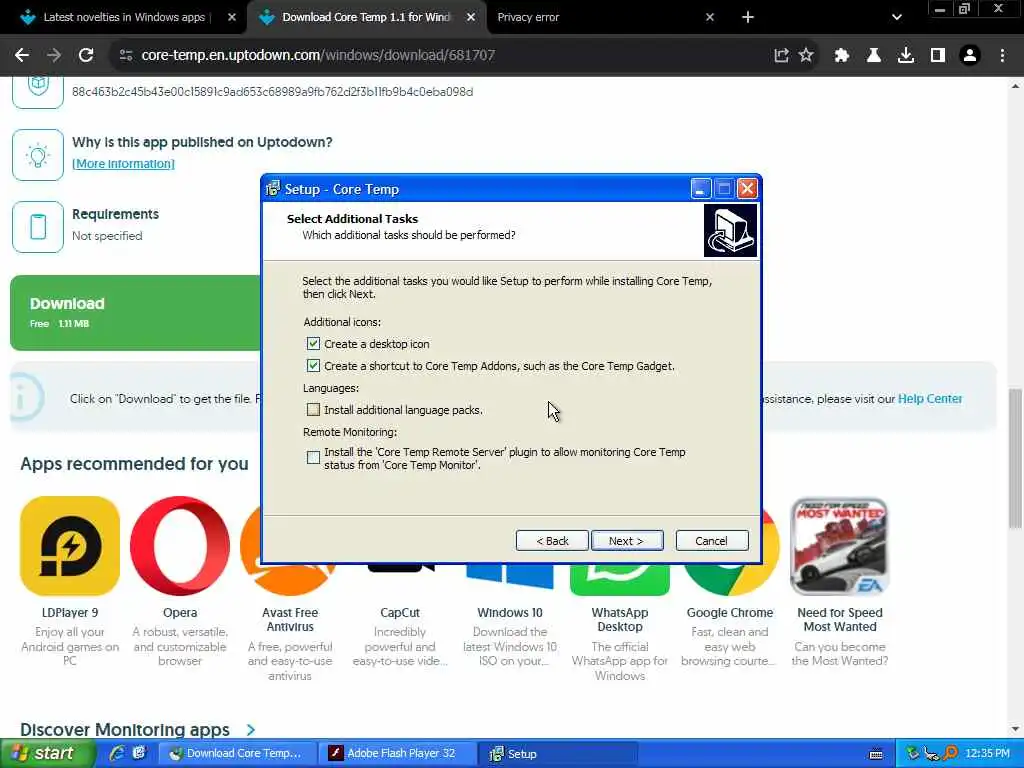Click the Setup title bar installer icon
Viewport: 1024px width, 768px height.
tap(273, 189)
